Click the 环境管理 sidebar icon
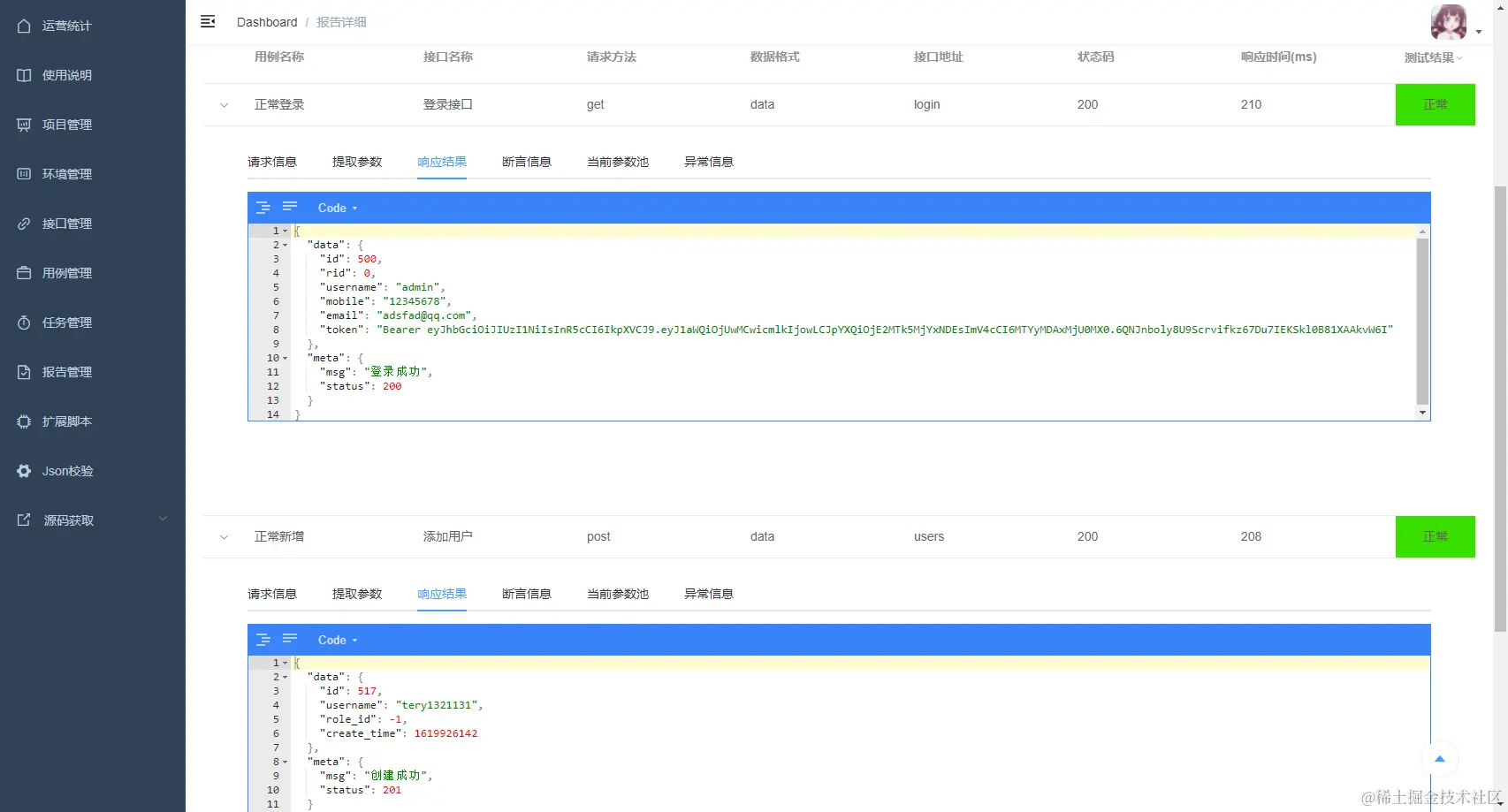The image size is (1508, 812). [x=24, y=174]
